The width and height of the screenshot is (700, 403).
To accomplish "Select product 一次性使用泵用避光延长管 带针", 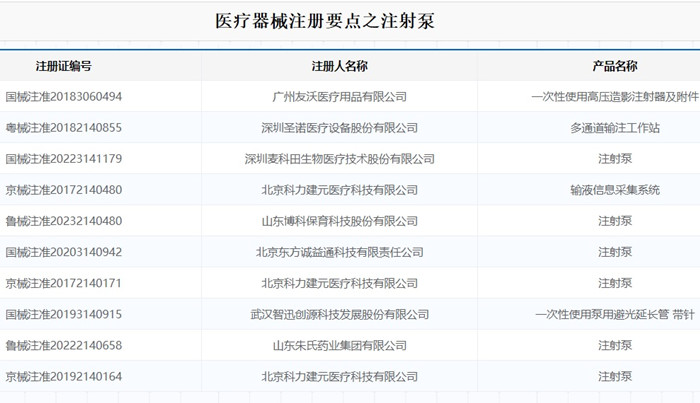I will tap(615, 314).
